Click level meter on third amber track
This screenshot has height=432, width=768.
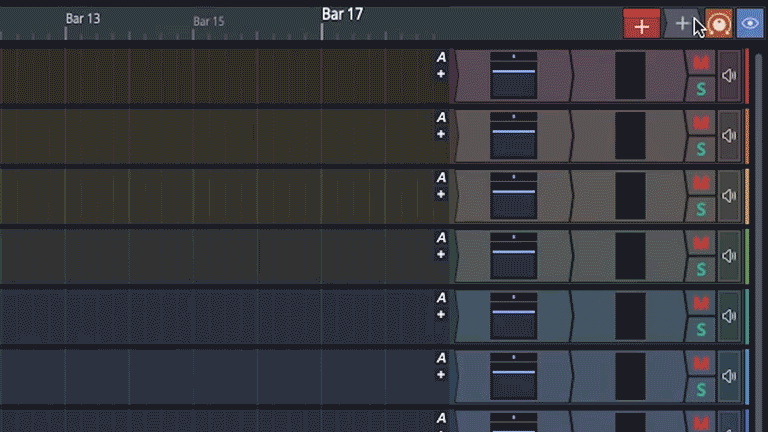(630, 196)
